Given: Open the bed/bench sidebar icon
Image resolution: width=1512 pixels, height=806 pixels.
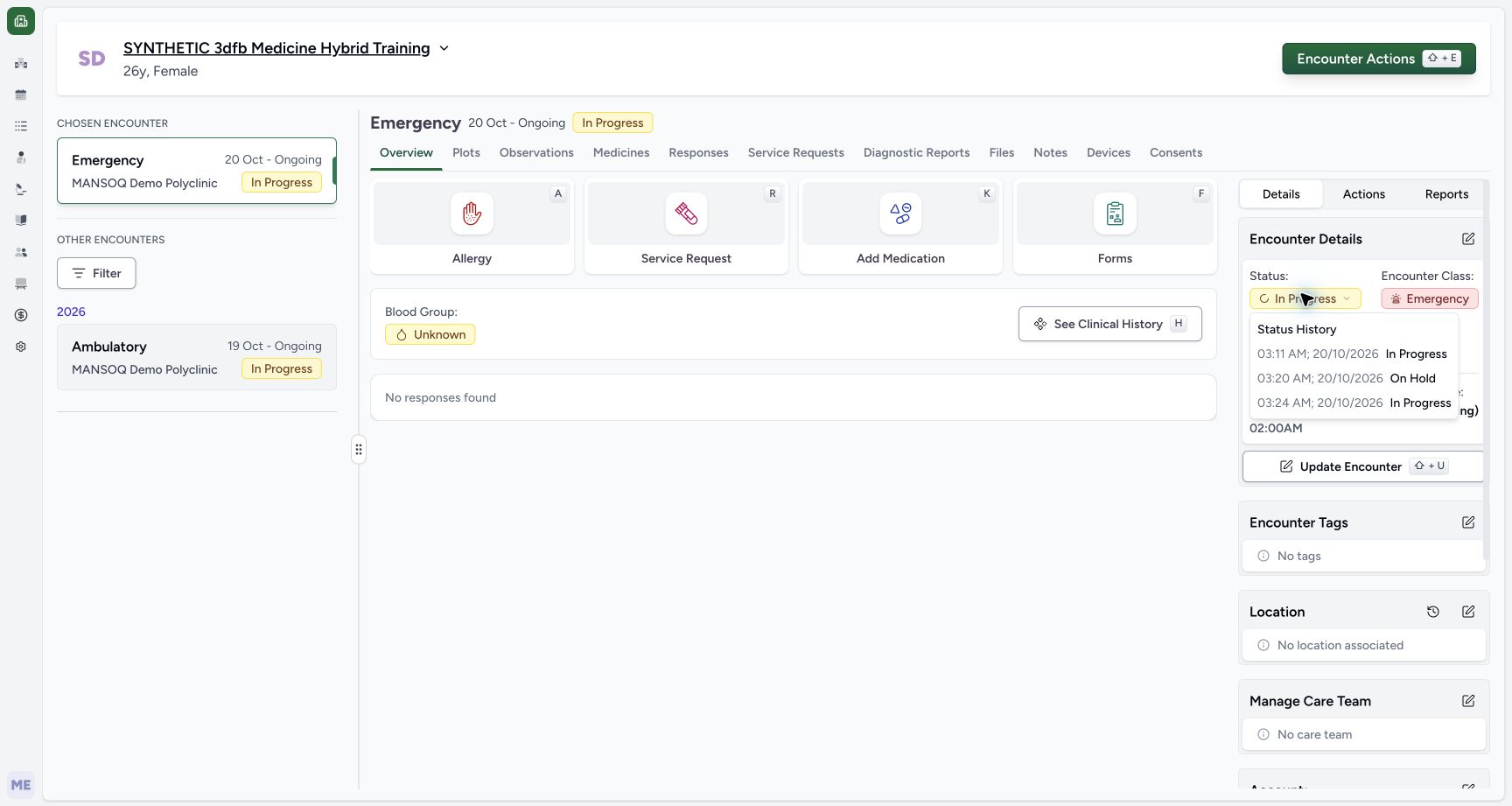Looking at the screenshot, I should click(x=21, y=284).
